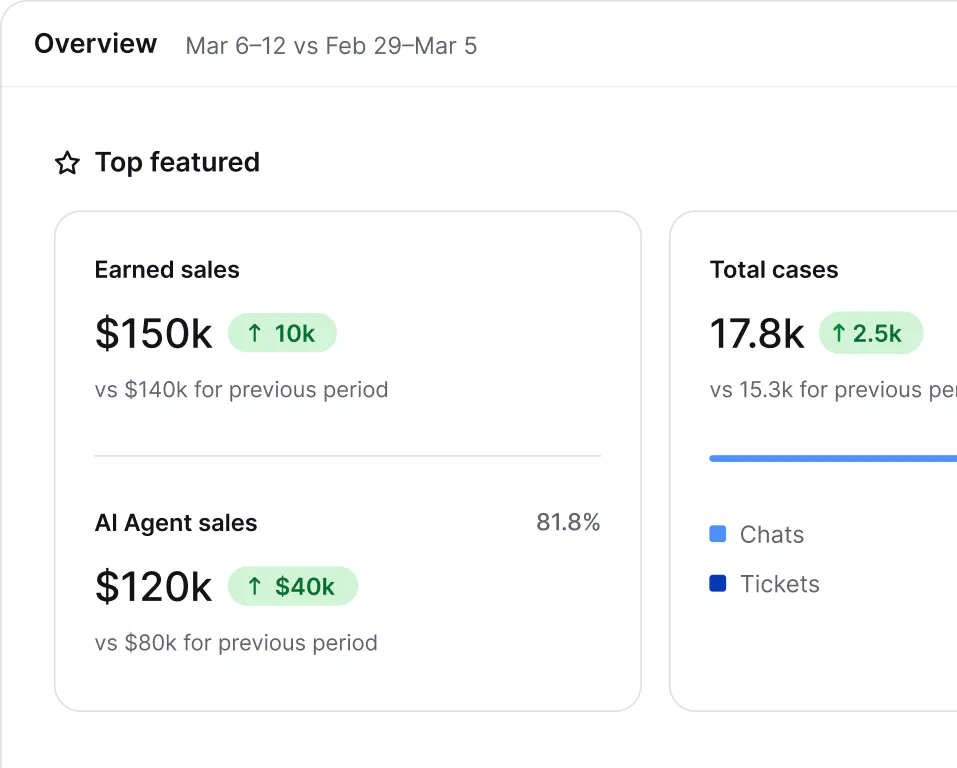Toggle the Tickets legend label
Viewport: 957px width, 768px height.
(x=780, y=584)
